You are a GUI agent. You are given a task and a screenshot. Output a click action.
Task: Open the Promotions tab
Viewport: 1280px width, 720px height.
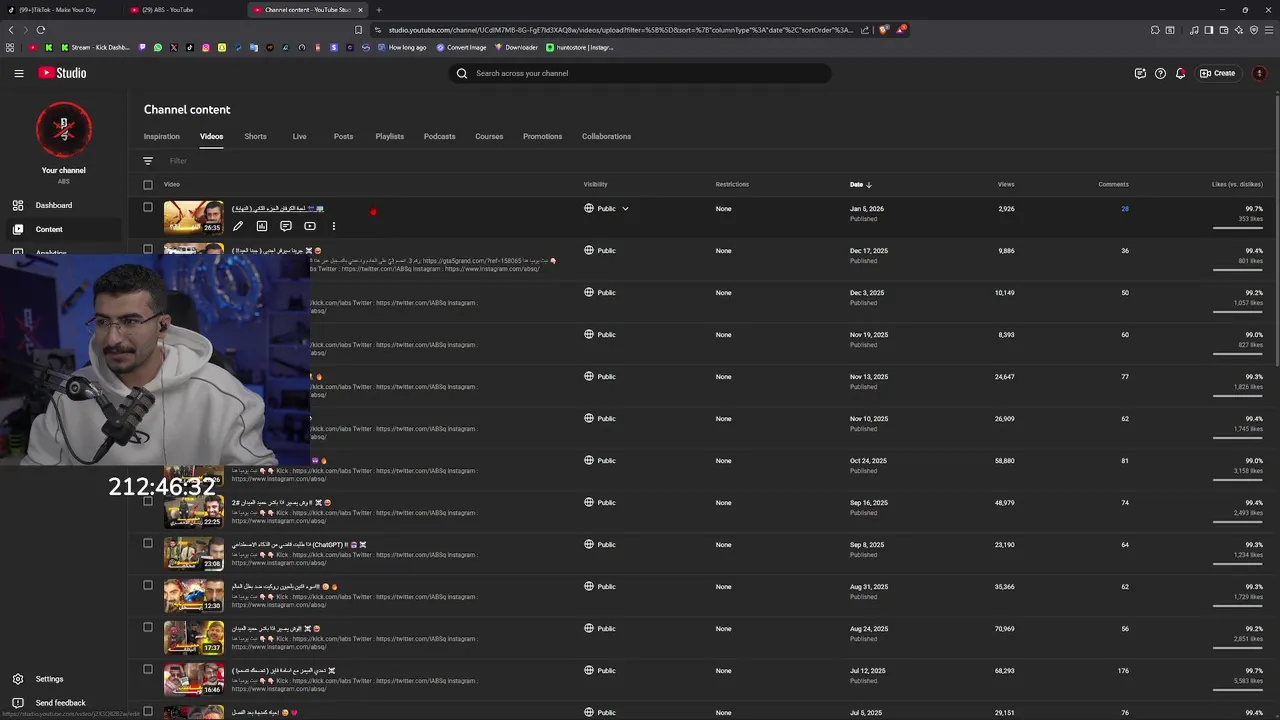point(542,136)
